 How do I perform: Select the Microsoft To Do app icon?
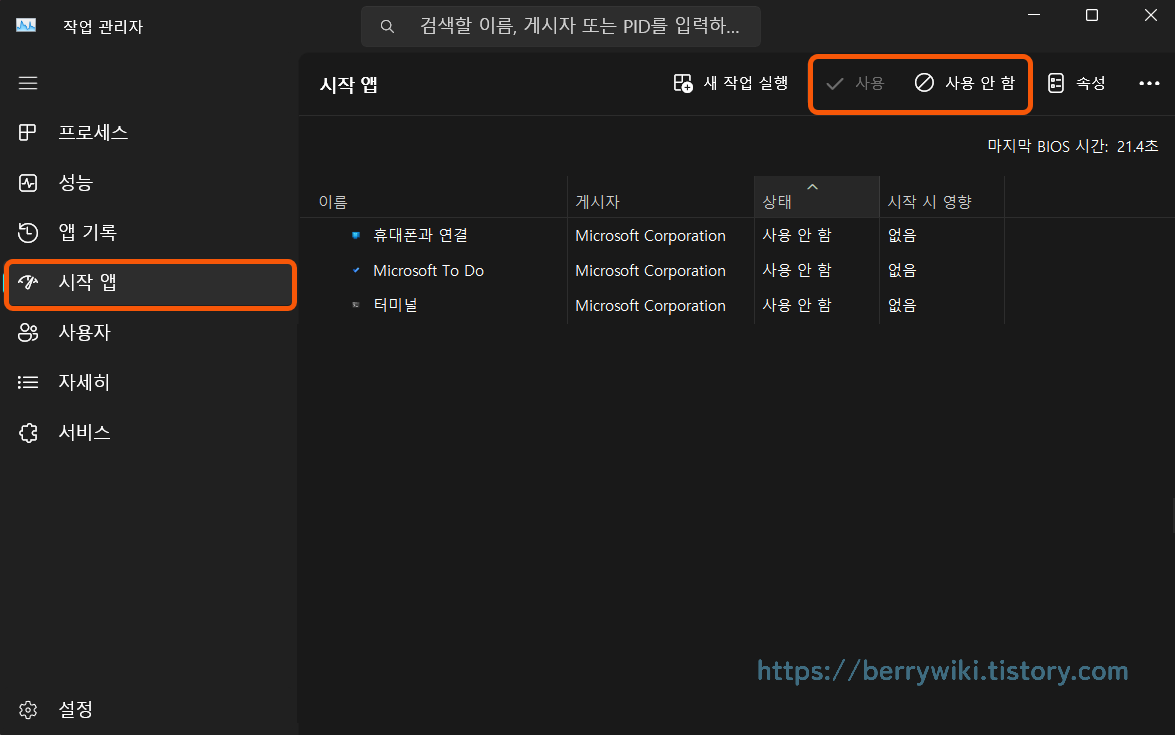pyautogui.click(x=356, y=269)
